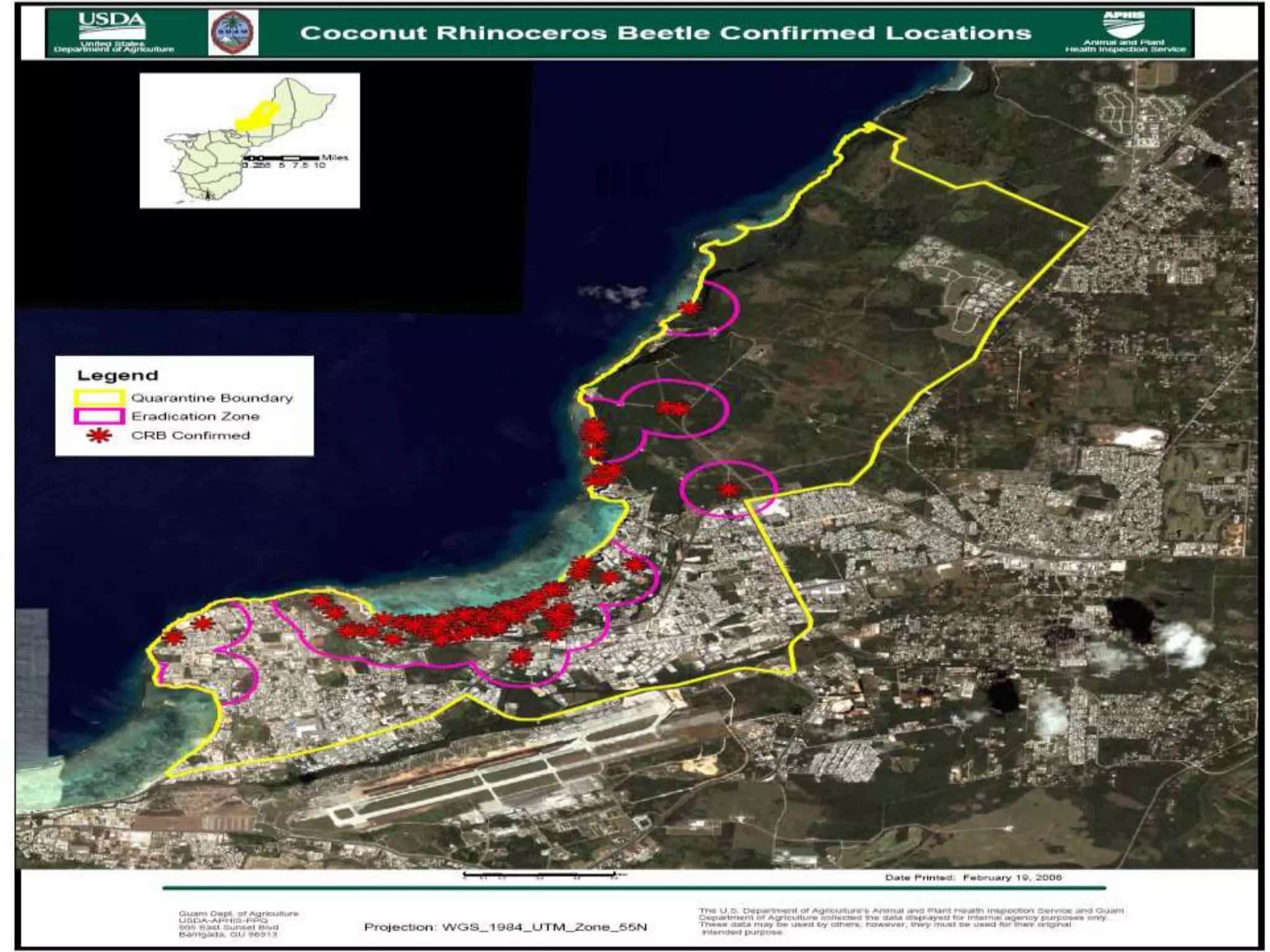Click CRB marker in isolated round eradication zone
Viewport: 1270px width, 952px height.
(x=729, y=490)
